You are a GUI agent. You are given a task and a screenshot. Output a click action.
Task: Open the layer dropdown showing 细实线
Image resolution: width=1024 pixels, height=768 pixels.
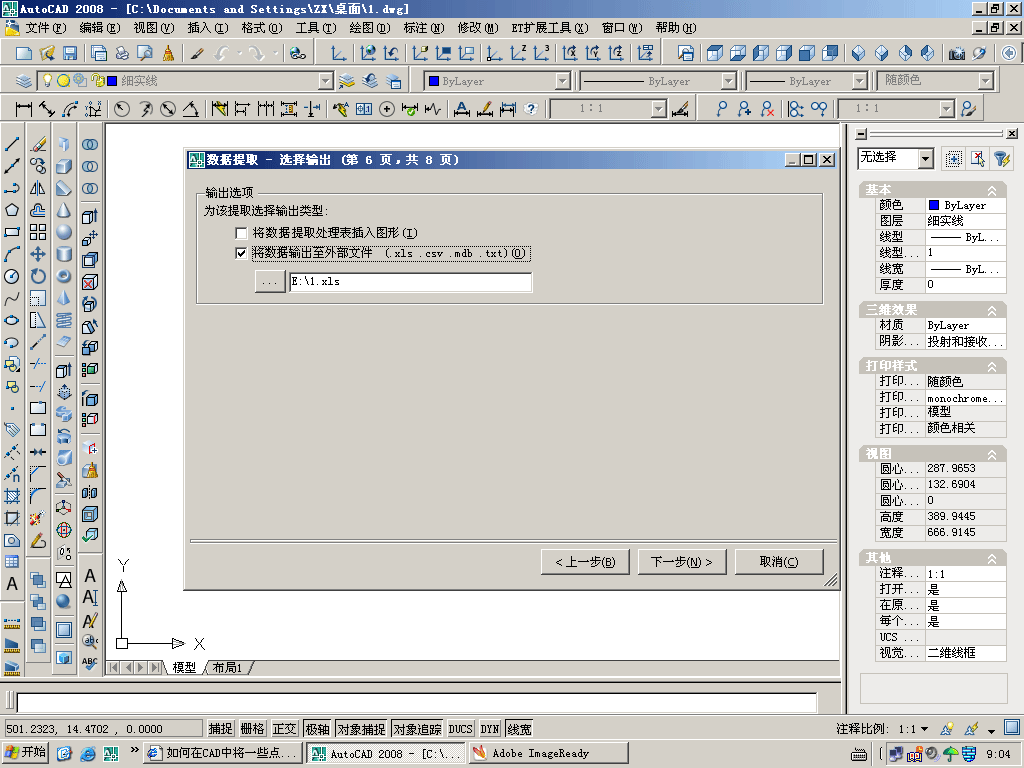[x=325, y=81]
